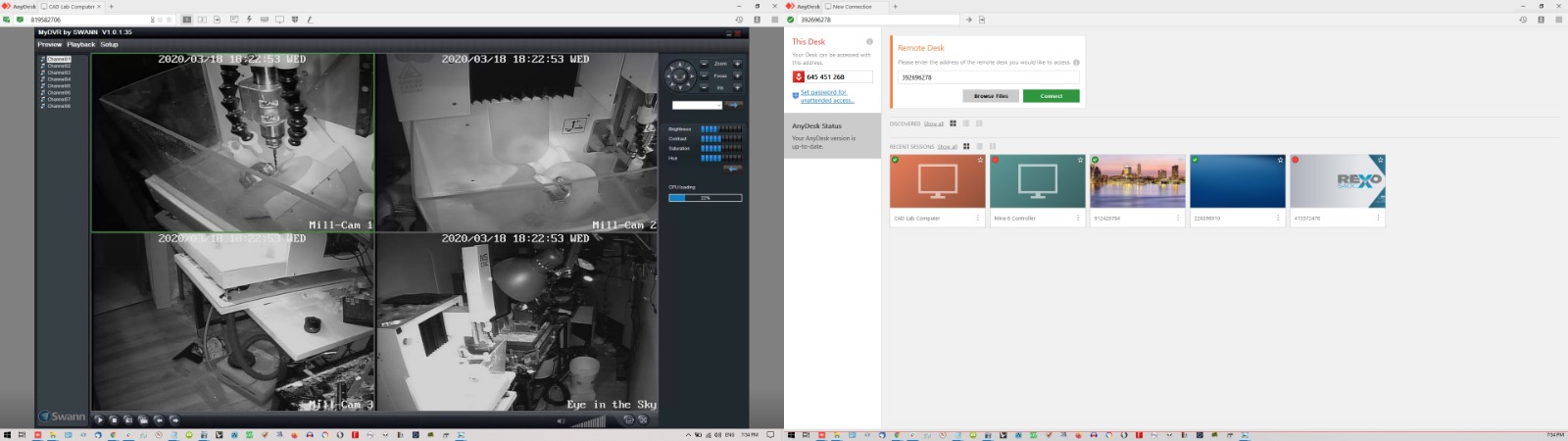The image size is (1568, 441).
Task: Click the previous page arrow in MyDVR
Action: click(159, 419)
